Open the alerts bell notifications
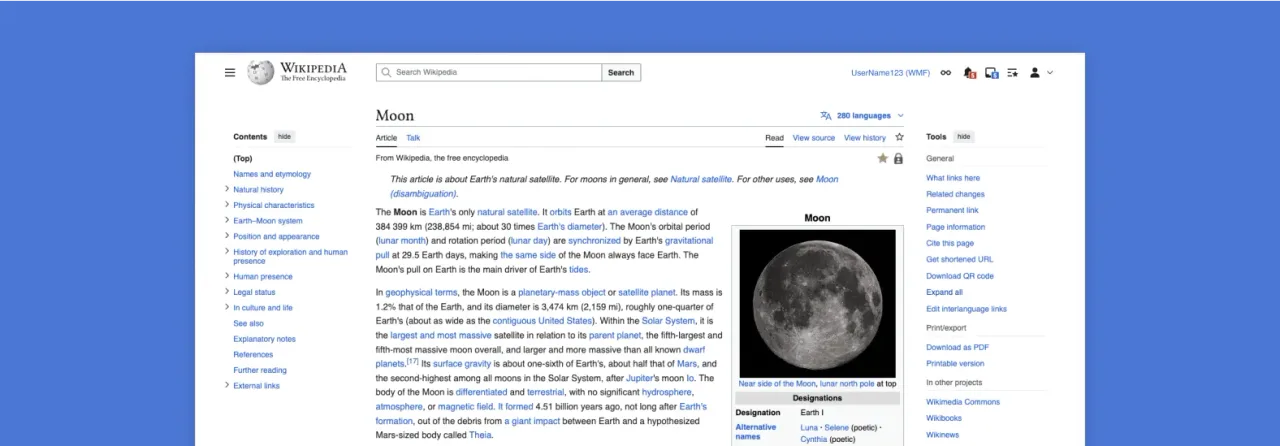 click(969, 72)
